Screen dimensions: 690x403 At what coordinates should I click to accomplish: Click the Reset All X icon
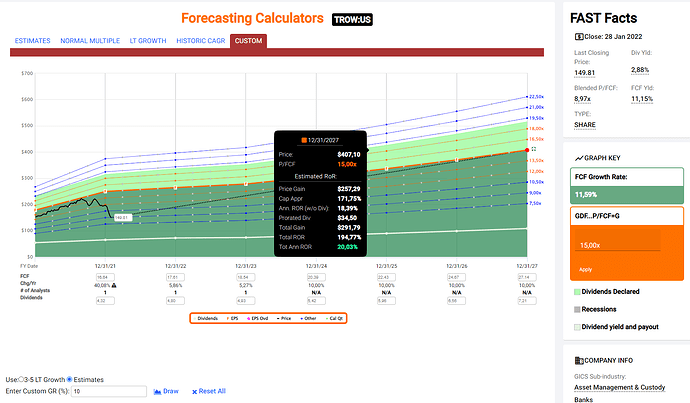195,391
